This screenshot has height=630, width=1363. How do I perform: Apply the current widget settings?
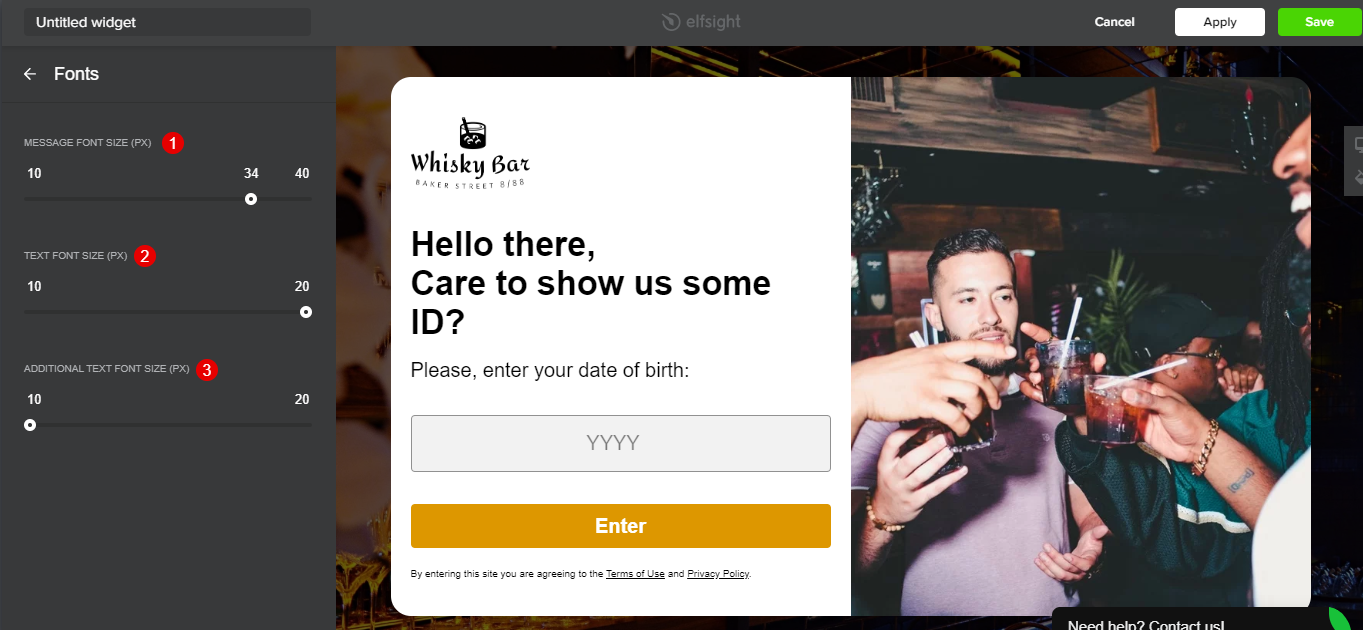(x=1220, y=22)
